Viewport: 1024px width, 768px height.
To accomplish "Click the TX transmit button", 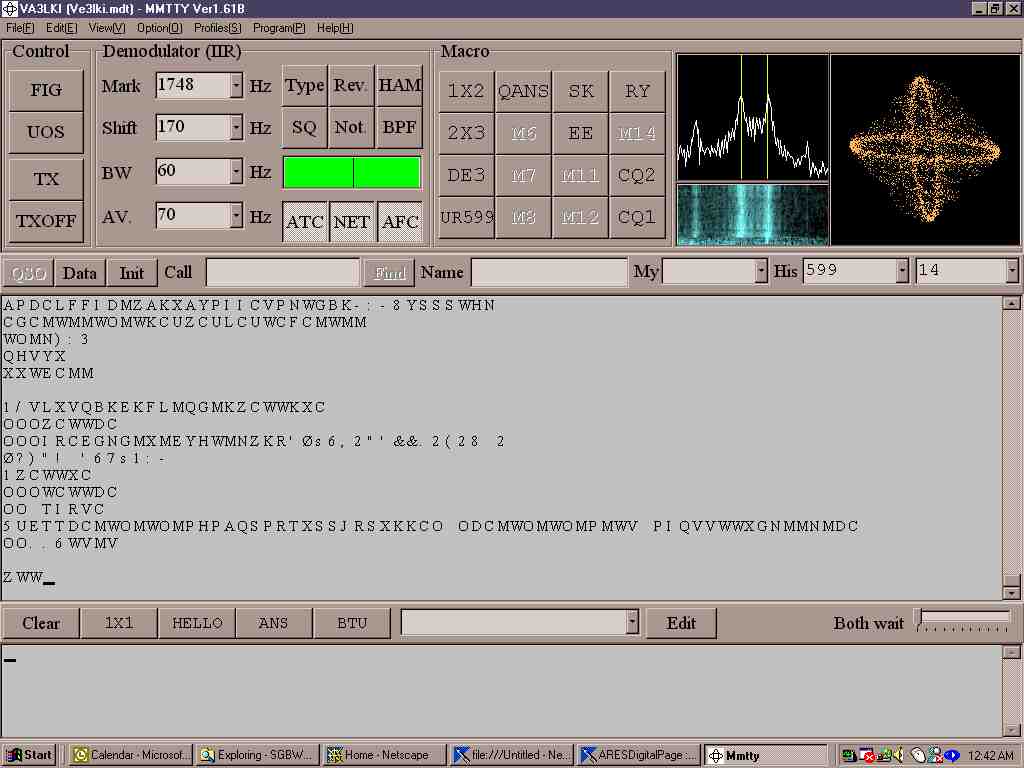I will coord(46,179).
